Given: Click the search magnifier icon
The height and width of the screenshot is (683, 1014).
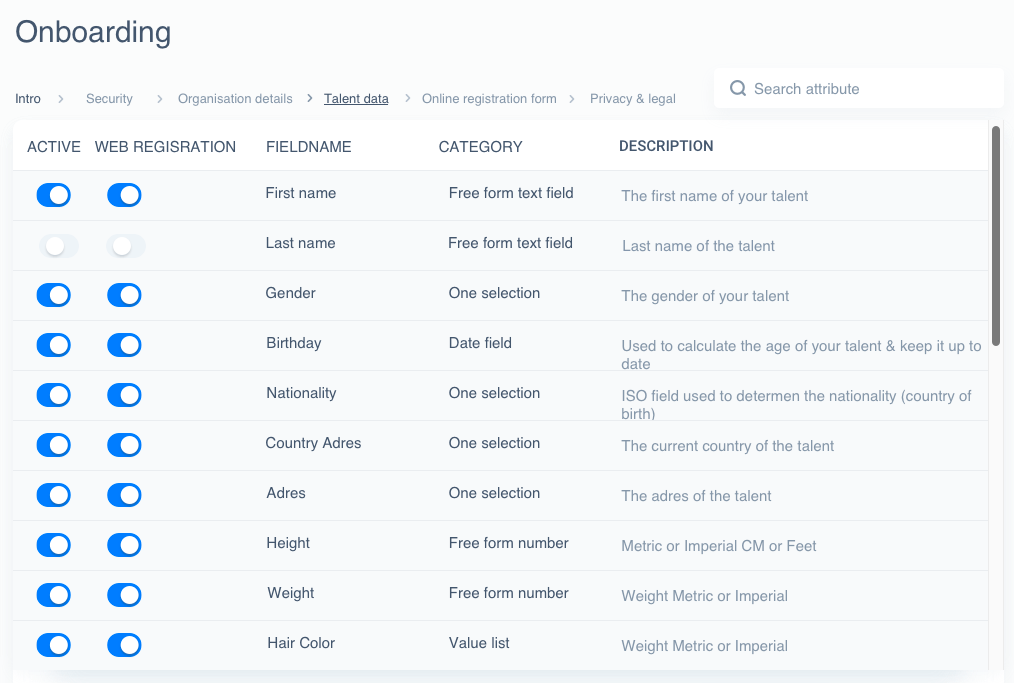Looking at the screenshot, I should (x=738, y=88).
